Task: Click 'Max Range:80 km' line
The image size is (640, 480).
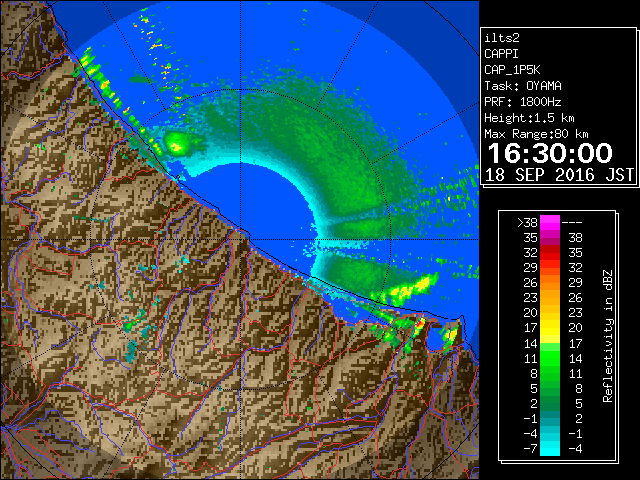Action: tap(536, 134)
